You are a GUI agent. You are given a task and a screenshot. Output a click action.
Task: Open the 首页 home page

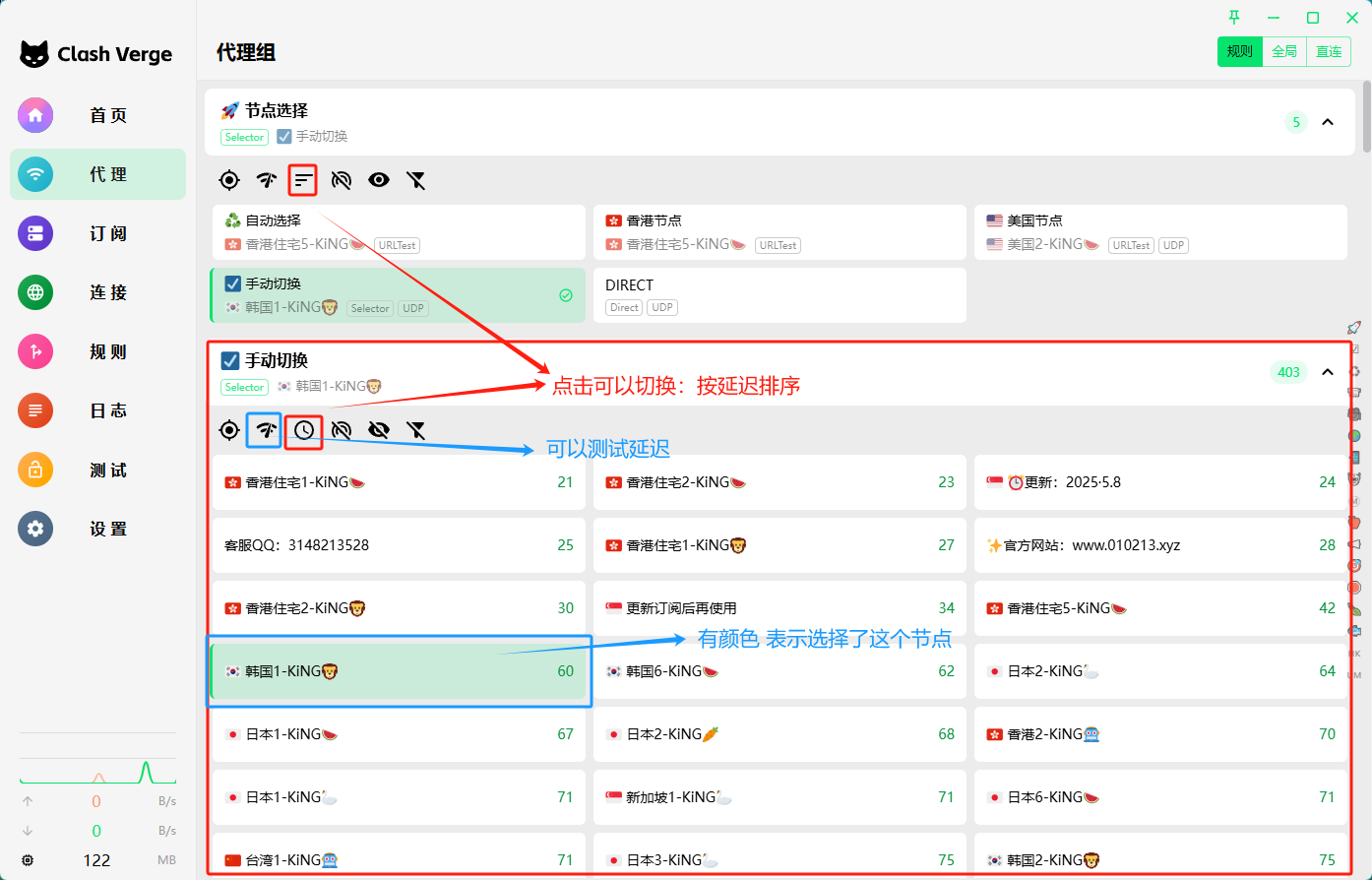point(98,115)
